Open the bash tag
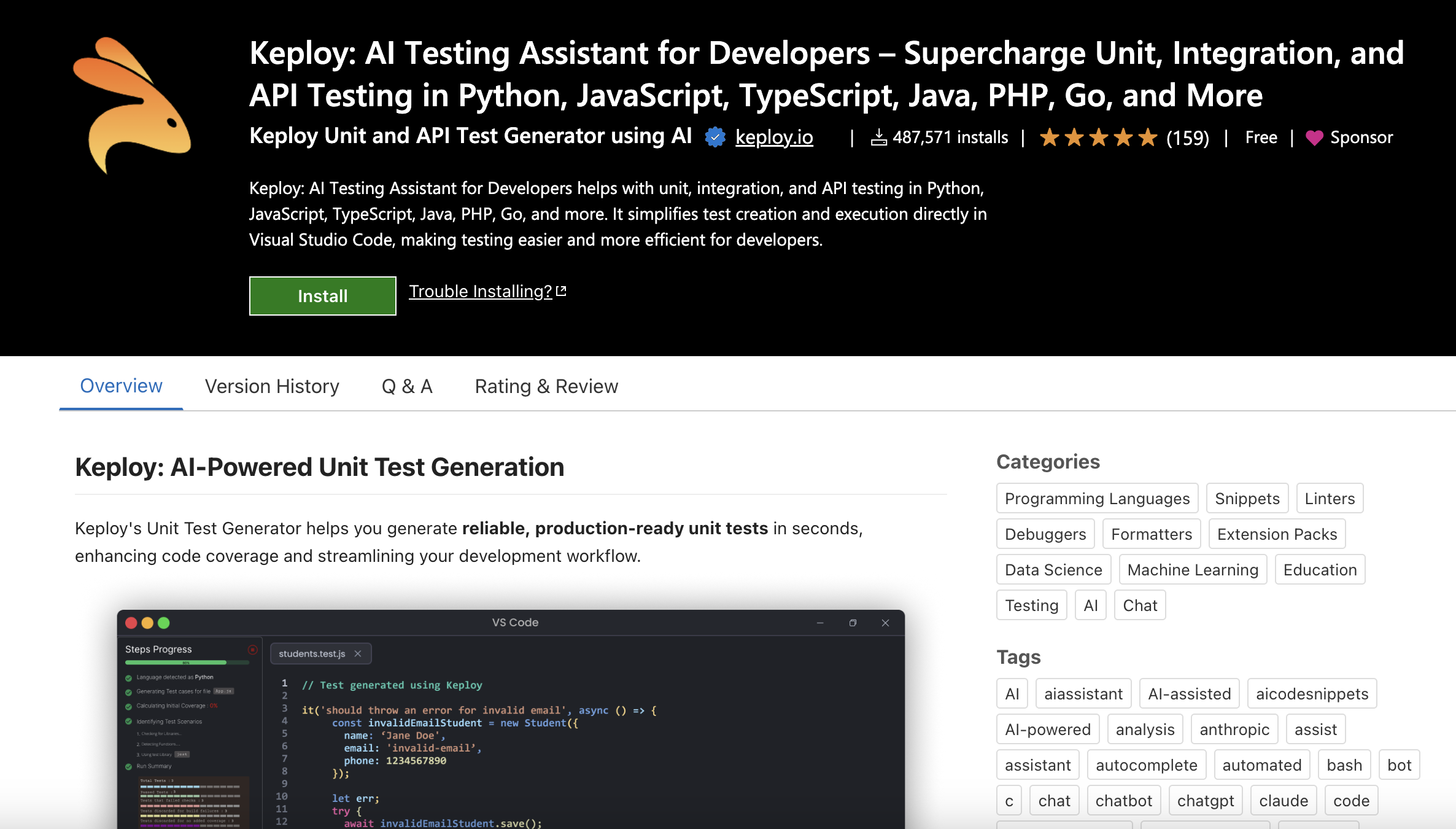 tap(1344, 765)
